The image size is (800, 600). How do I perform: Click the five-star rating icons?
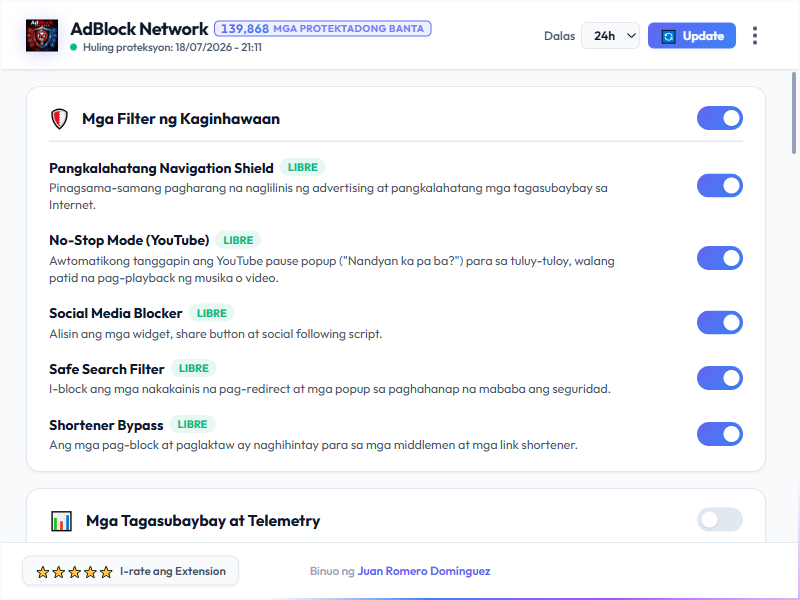point(74,572)
